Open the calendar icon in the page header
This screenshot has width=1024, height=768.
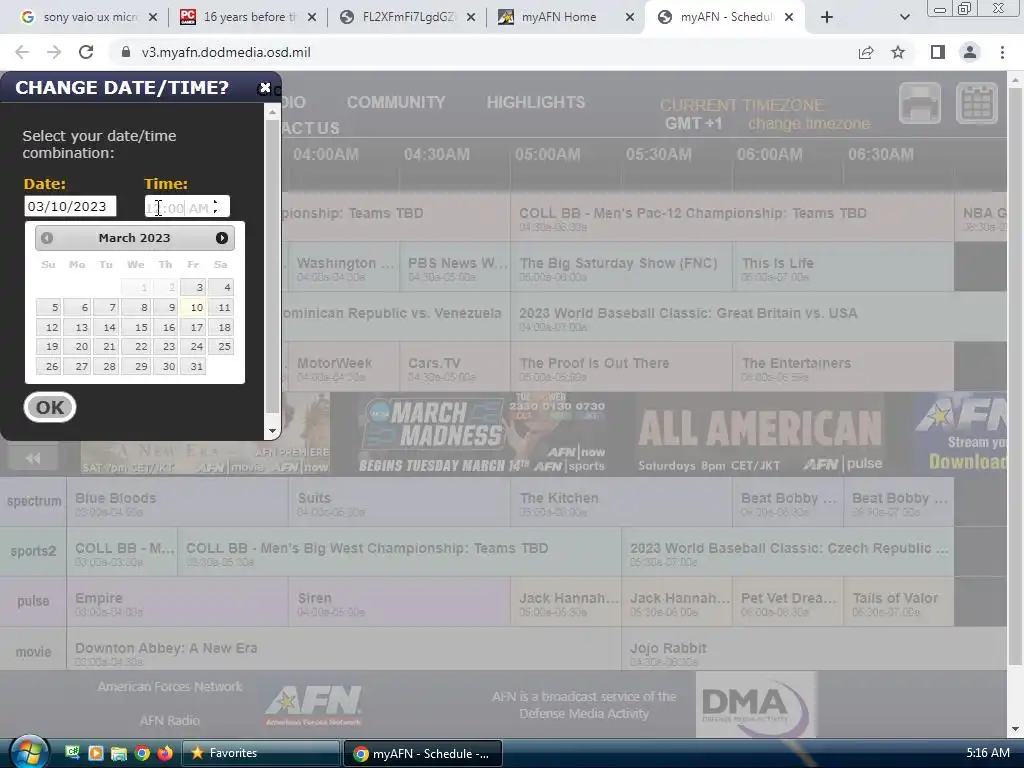tap(976, 103)
